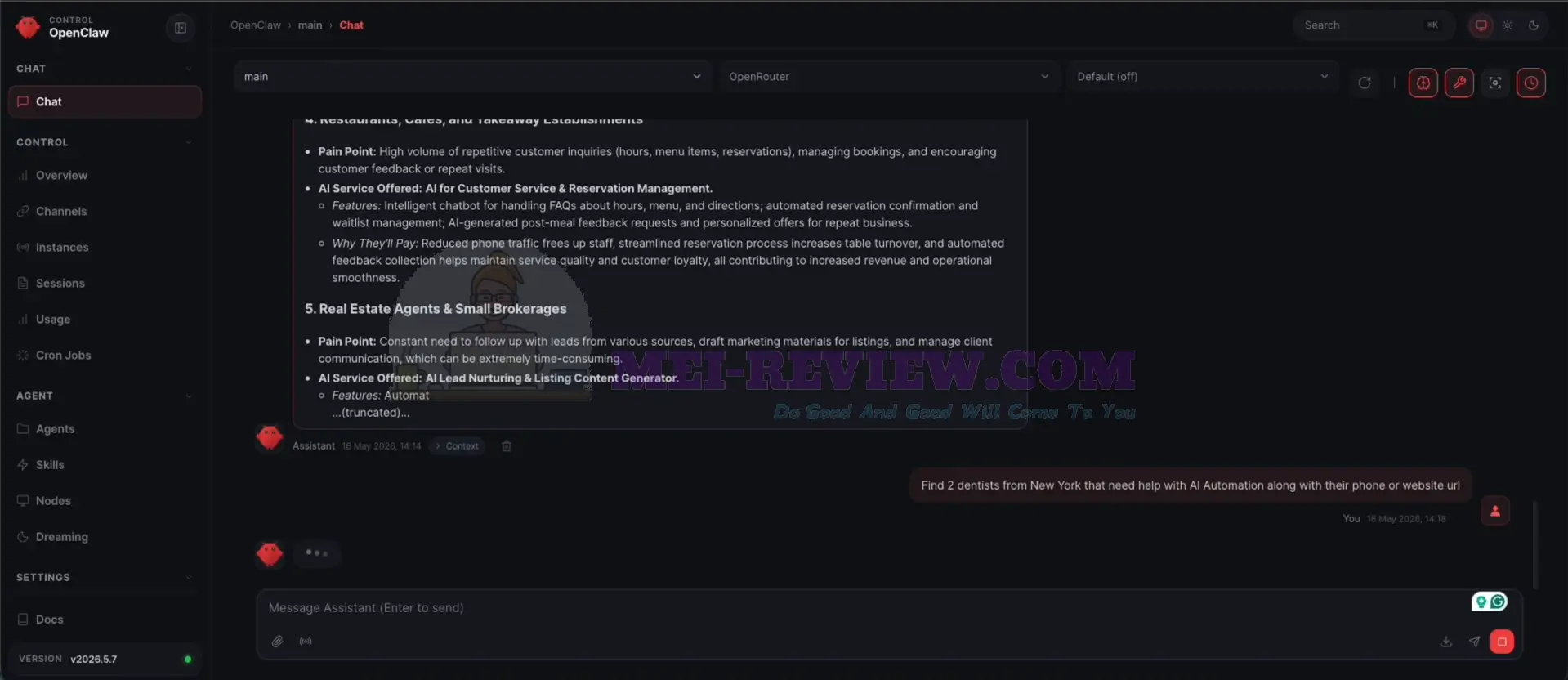The image size is (1568, 680).
Task: Open Sessions in the sidebar
Action: click(105, 283)
